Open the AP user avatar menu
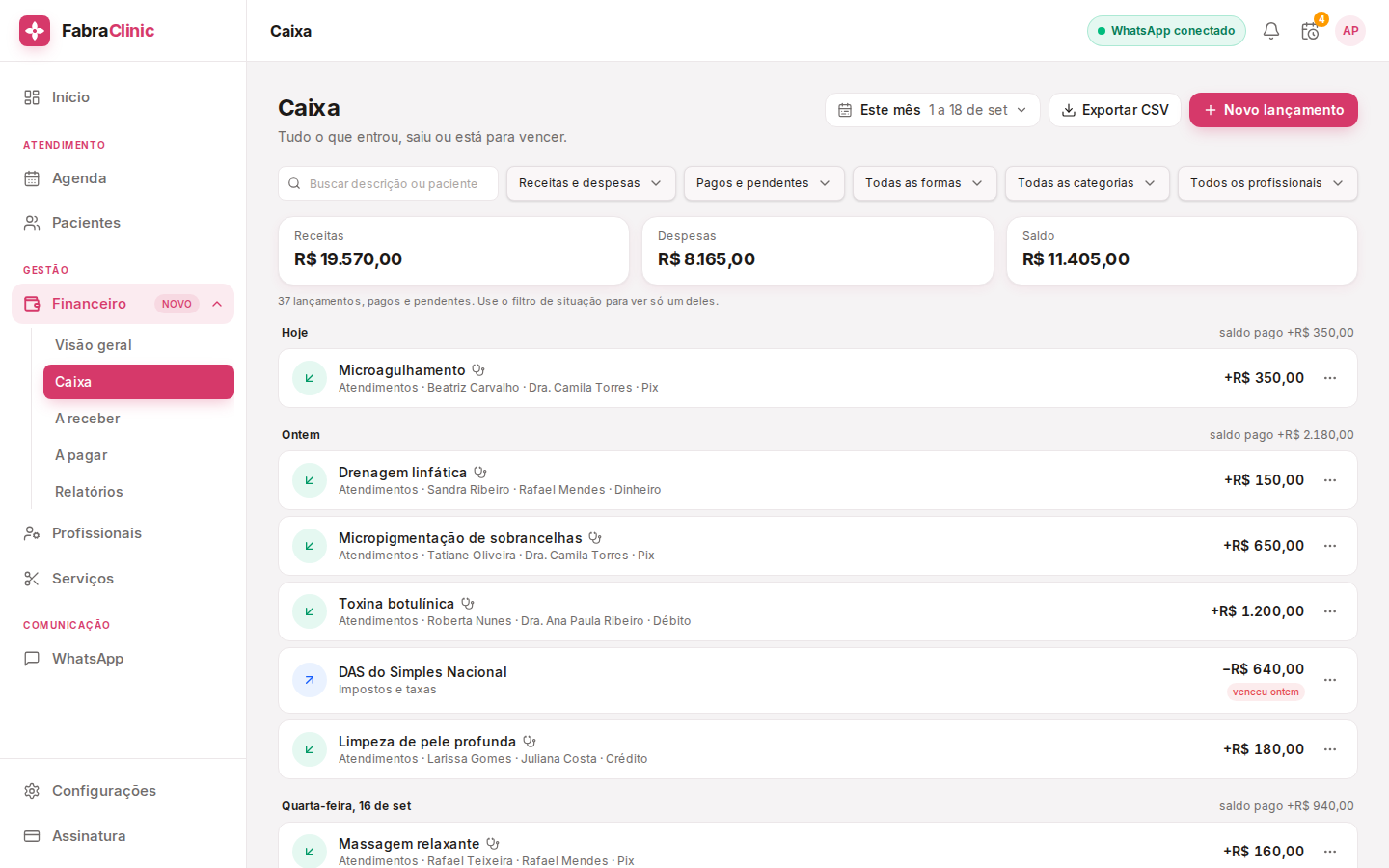 pyautogui.click(x=1350, y=31)
